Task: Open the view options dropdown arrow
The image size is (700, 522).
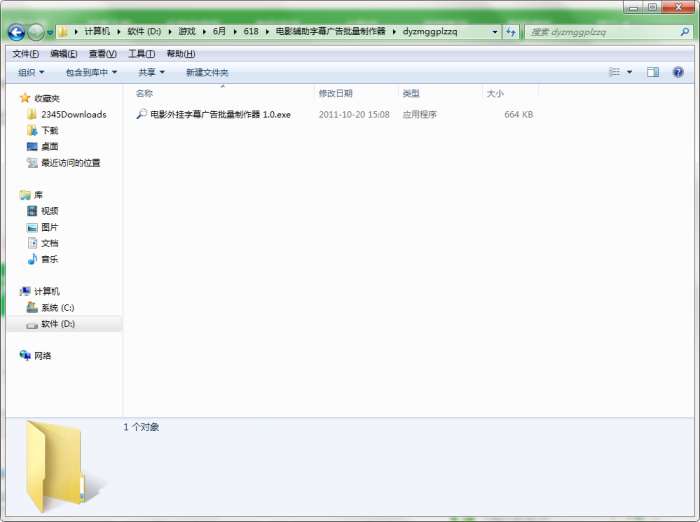Action: click(x=629, y=72)
